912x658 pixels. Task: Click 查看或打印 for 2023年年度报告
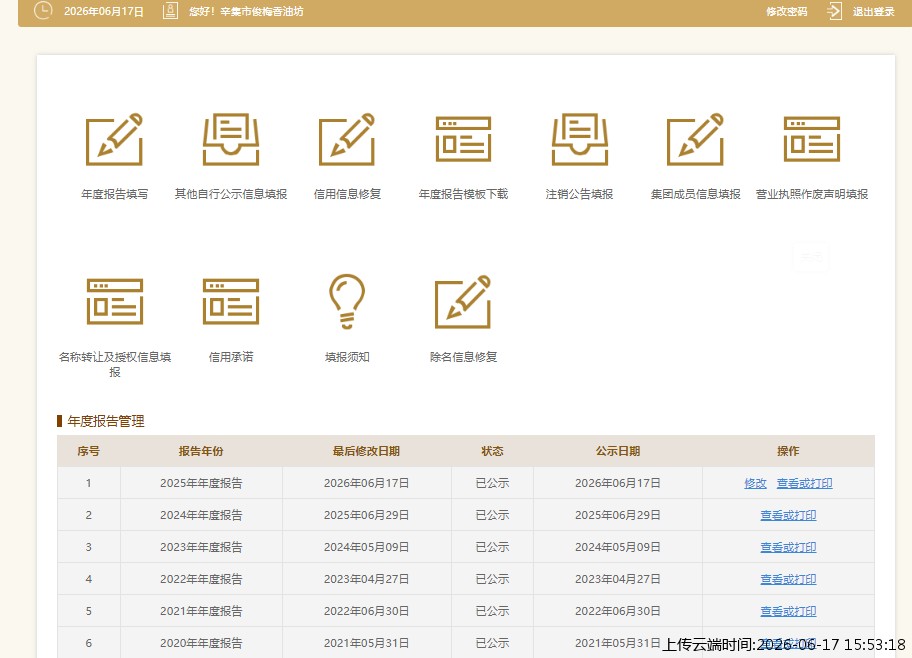788,547
